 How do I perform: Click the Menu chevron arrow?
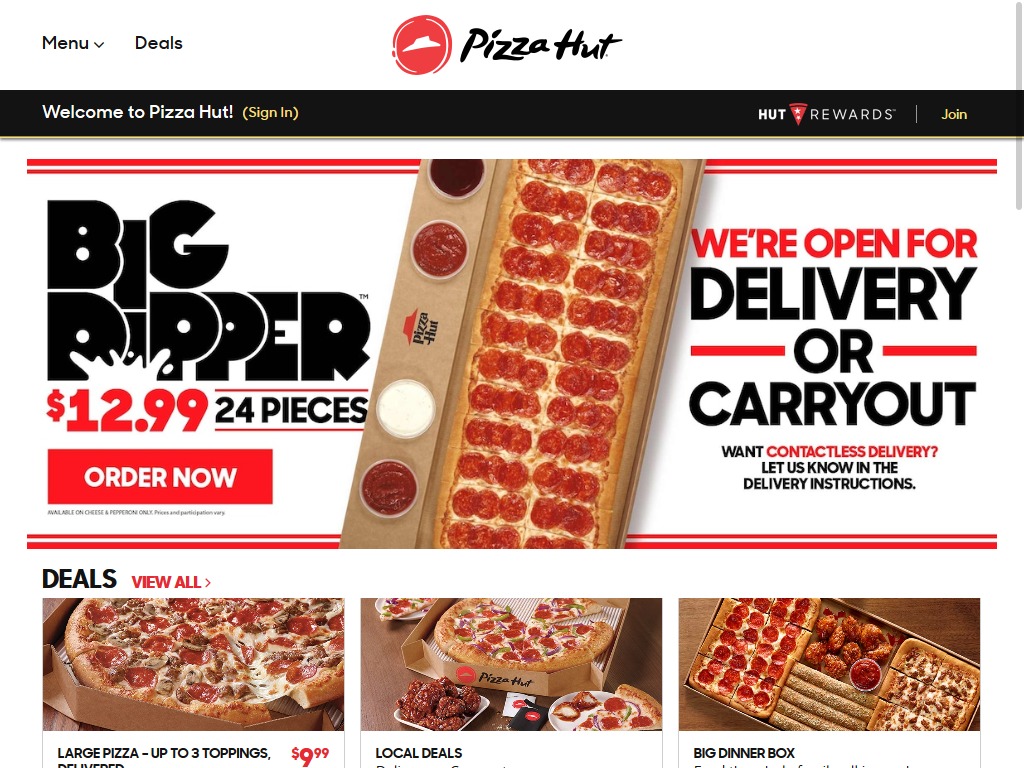point(99,44)
